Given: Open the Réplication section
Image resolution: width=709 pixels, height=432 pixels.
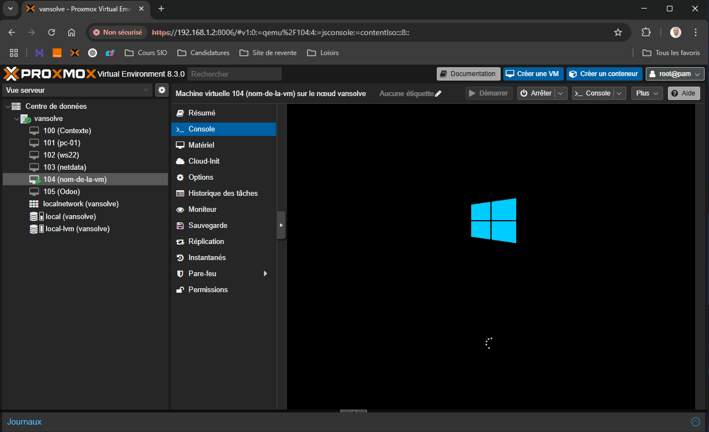Looking at the screenshot, I should pyautogui.click(x=223, y=242).
